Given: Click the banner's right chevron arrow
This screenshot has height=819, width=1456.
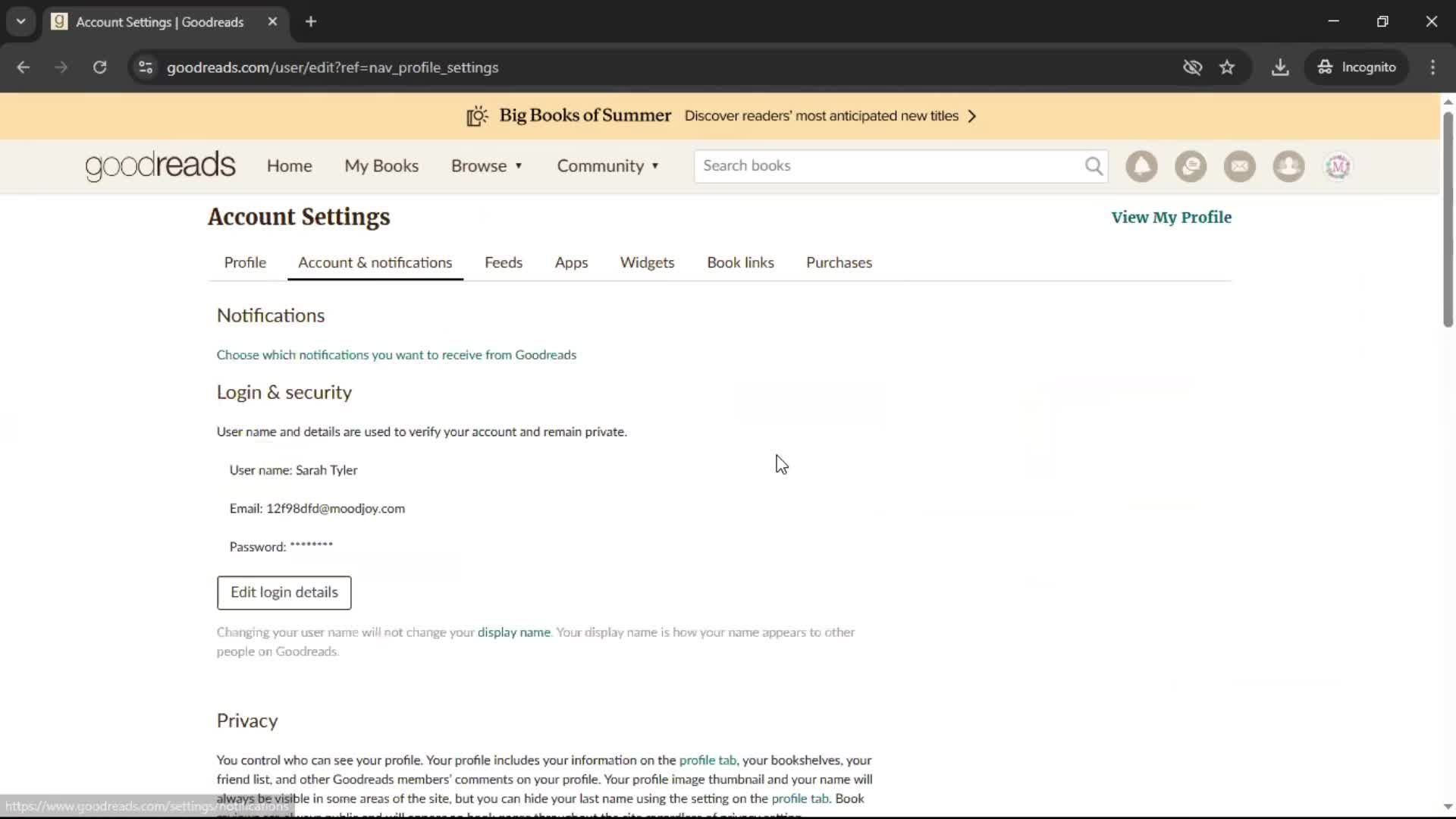Looking at the screenshot, I should tap(971, 116).
